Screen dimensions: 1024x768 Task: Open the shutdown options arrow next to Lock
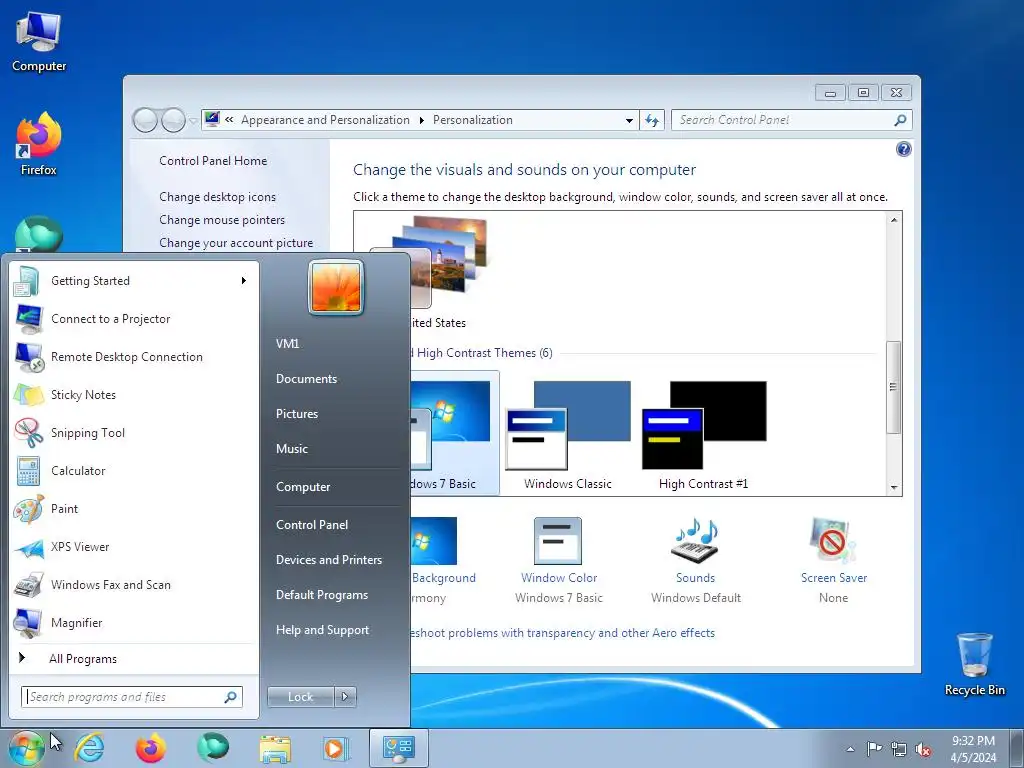(345, 697)
